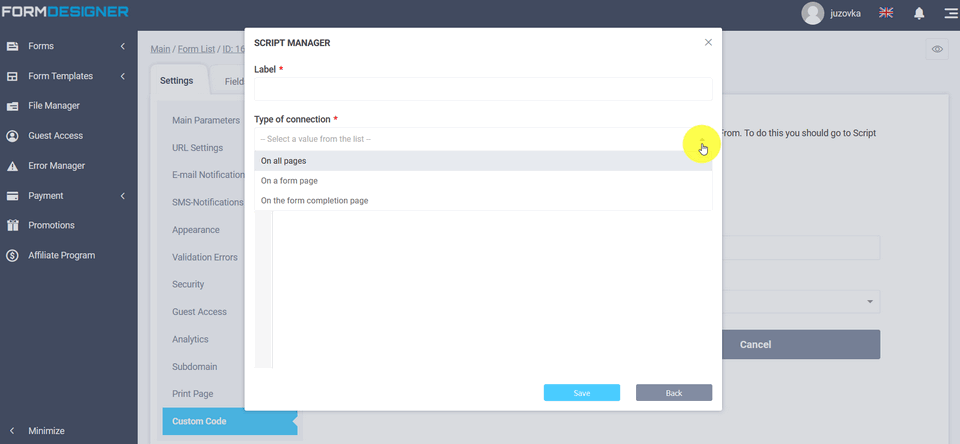Open the hamburger menu at top right
Image resolution: width=960 pixels, height=444 pixels.
click(949, 13)
